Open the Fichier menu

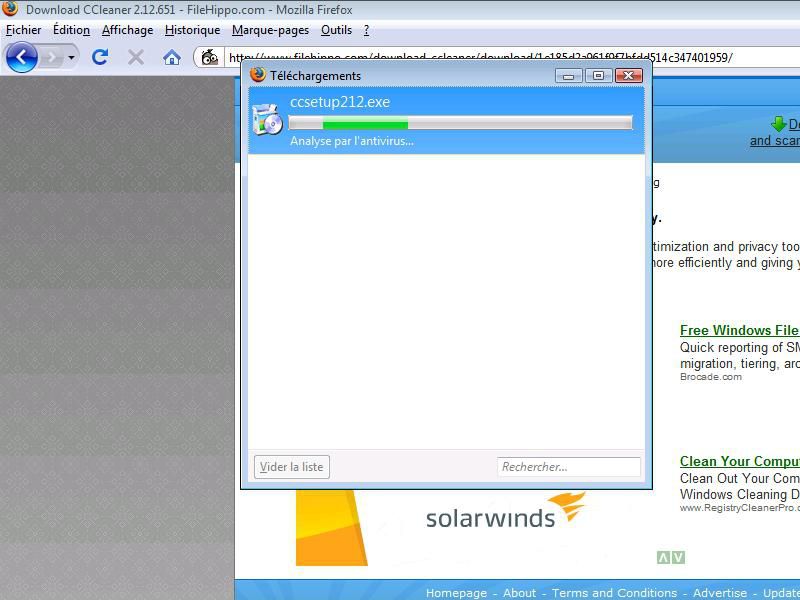[x=23, y=30]
